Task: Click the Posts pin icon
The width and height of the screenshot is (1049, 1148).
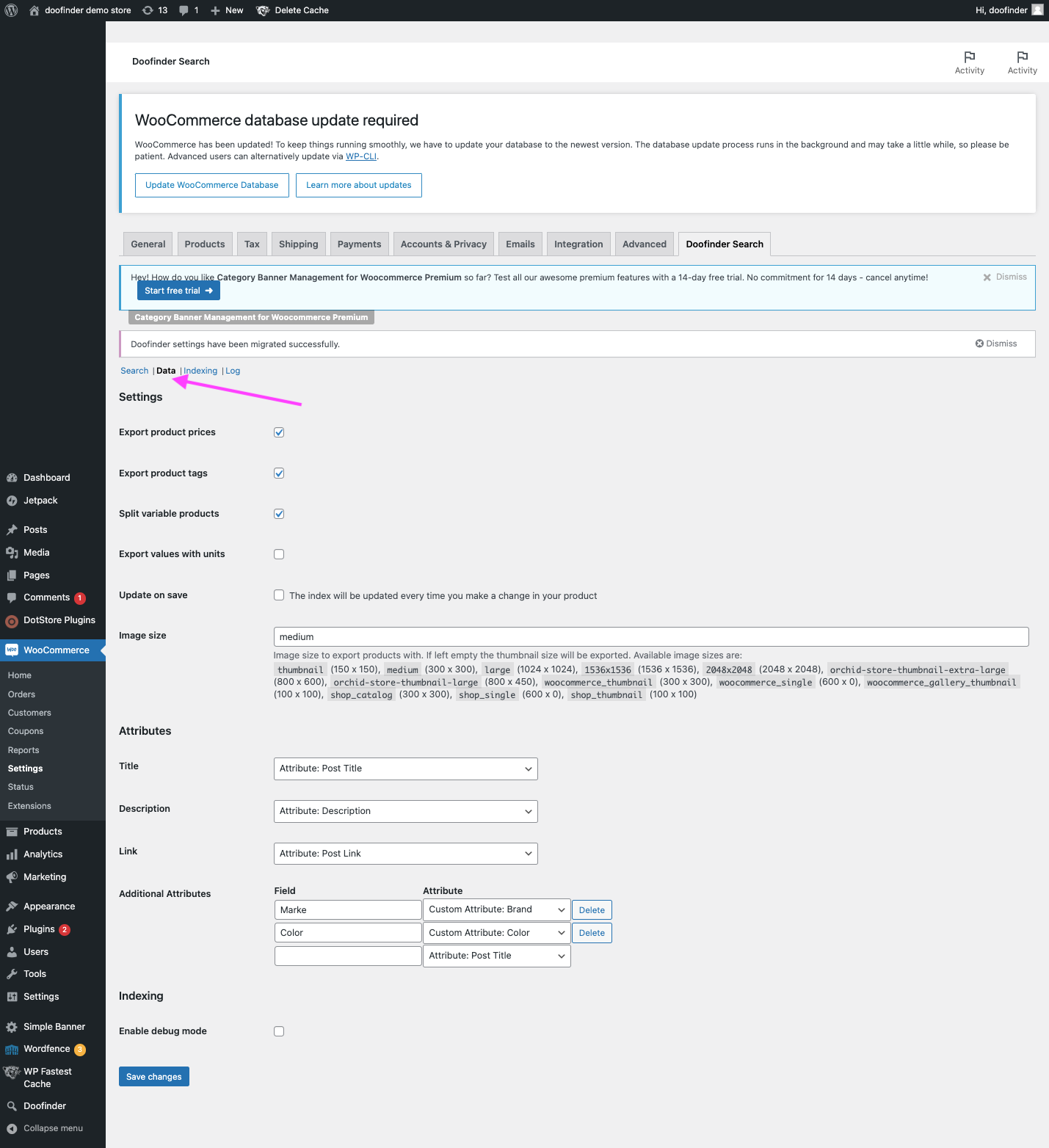Action: [12, 530]
